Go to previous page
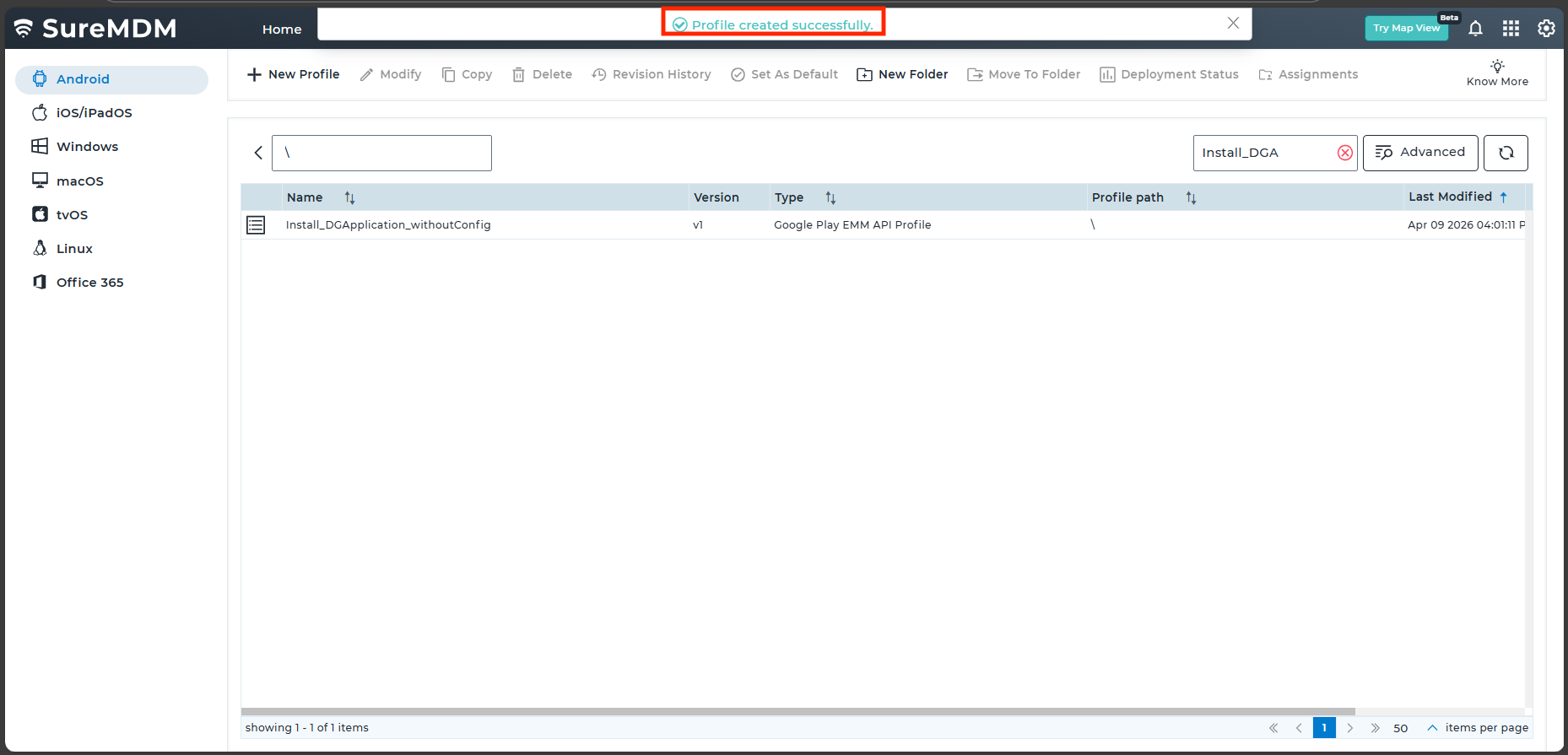Image resolution: width=1568 pixels, height=755 pixels. click(x=1299, y=728)
